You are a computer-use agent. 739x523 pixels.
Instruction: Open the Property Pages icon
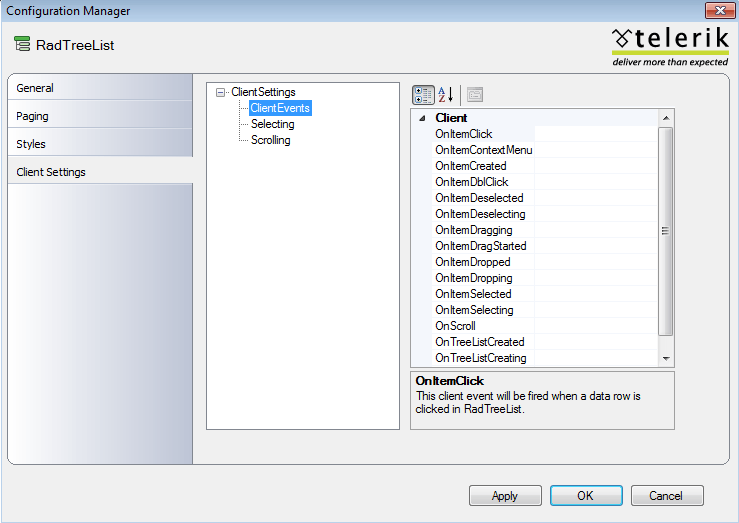click(475, 95)
